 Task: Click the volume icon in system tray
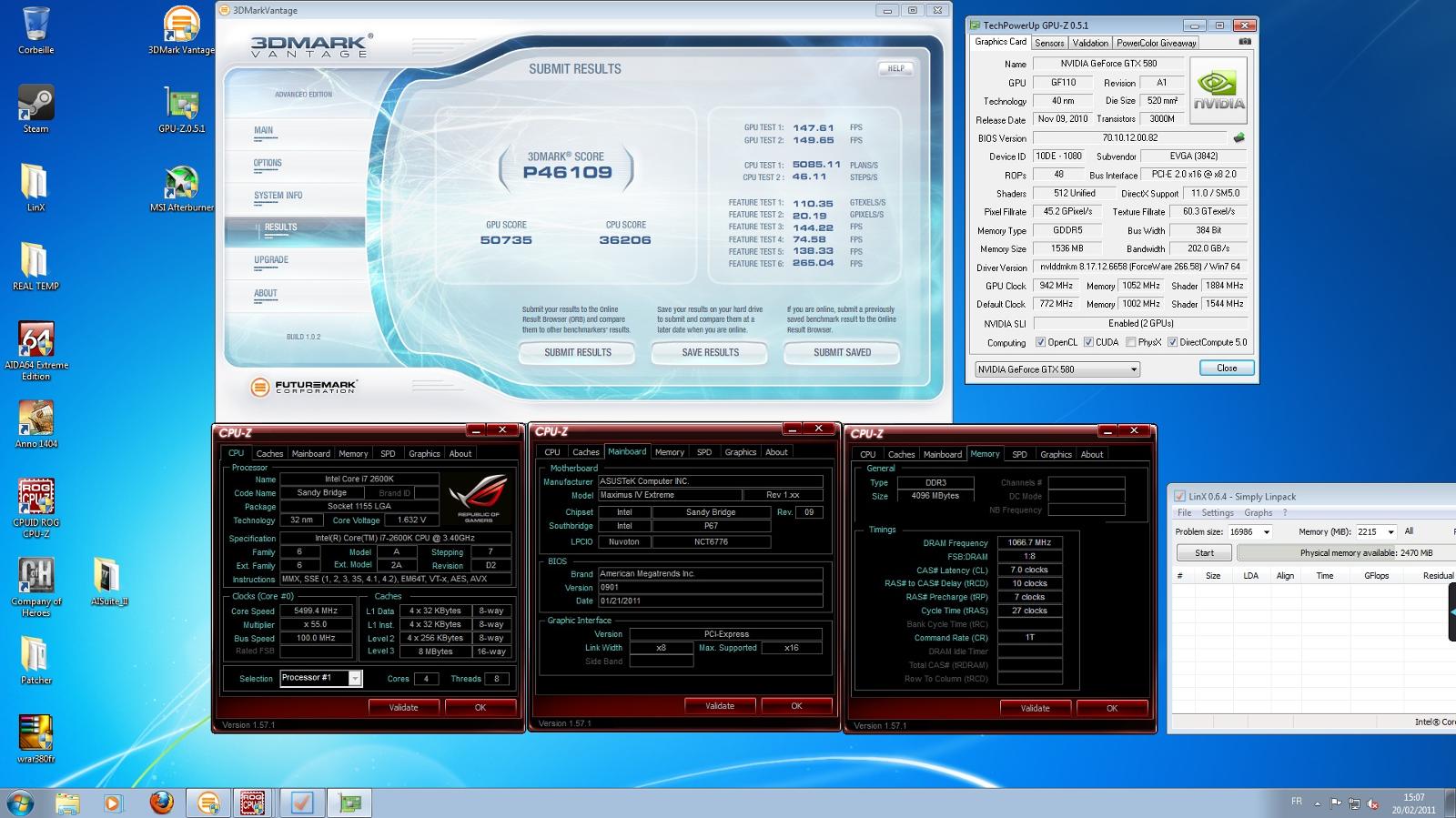[x=1373, y=803]
